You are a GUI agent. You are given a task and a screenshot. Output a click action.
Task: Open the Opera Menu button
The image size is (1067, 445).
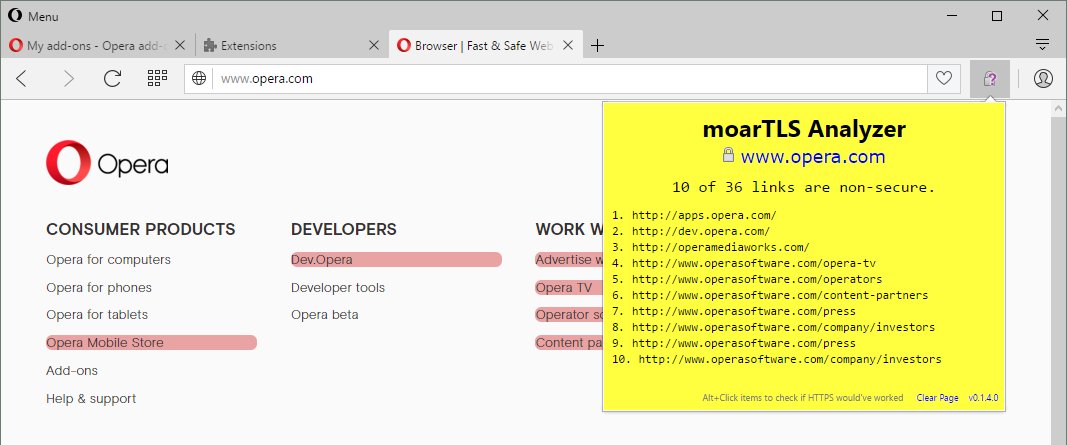click(33, 16)
